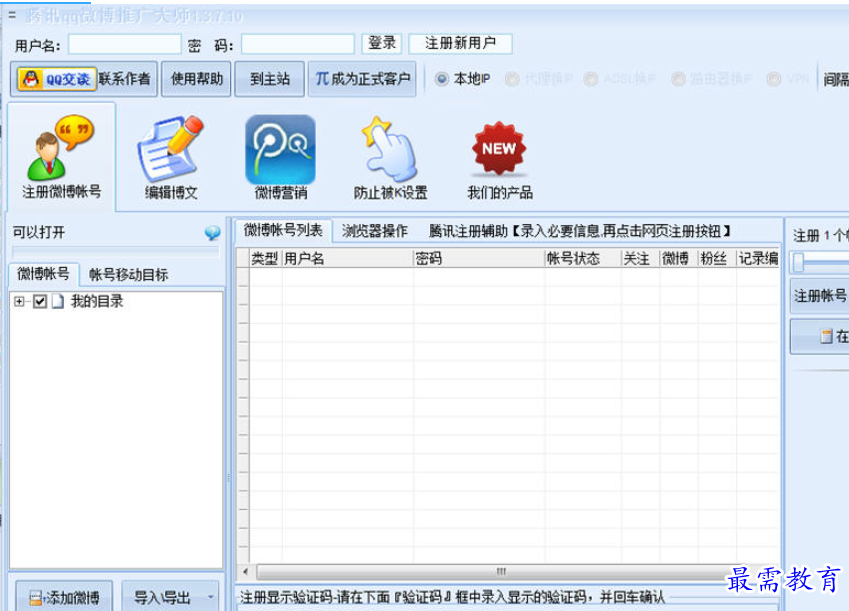The height and width of the screenshot is (611, 849).
Task: Select the 代理换IP radio option
Action: 512,79
